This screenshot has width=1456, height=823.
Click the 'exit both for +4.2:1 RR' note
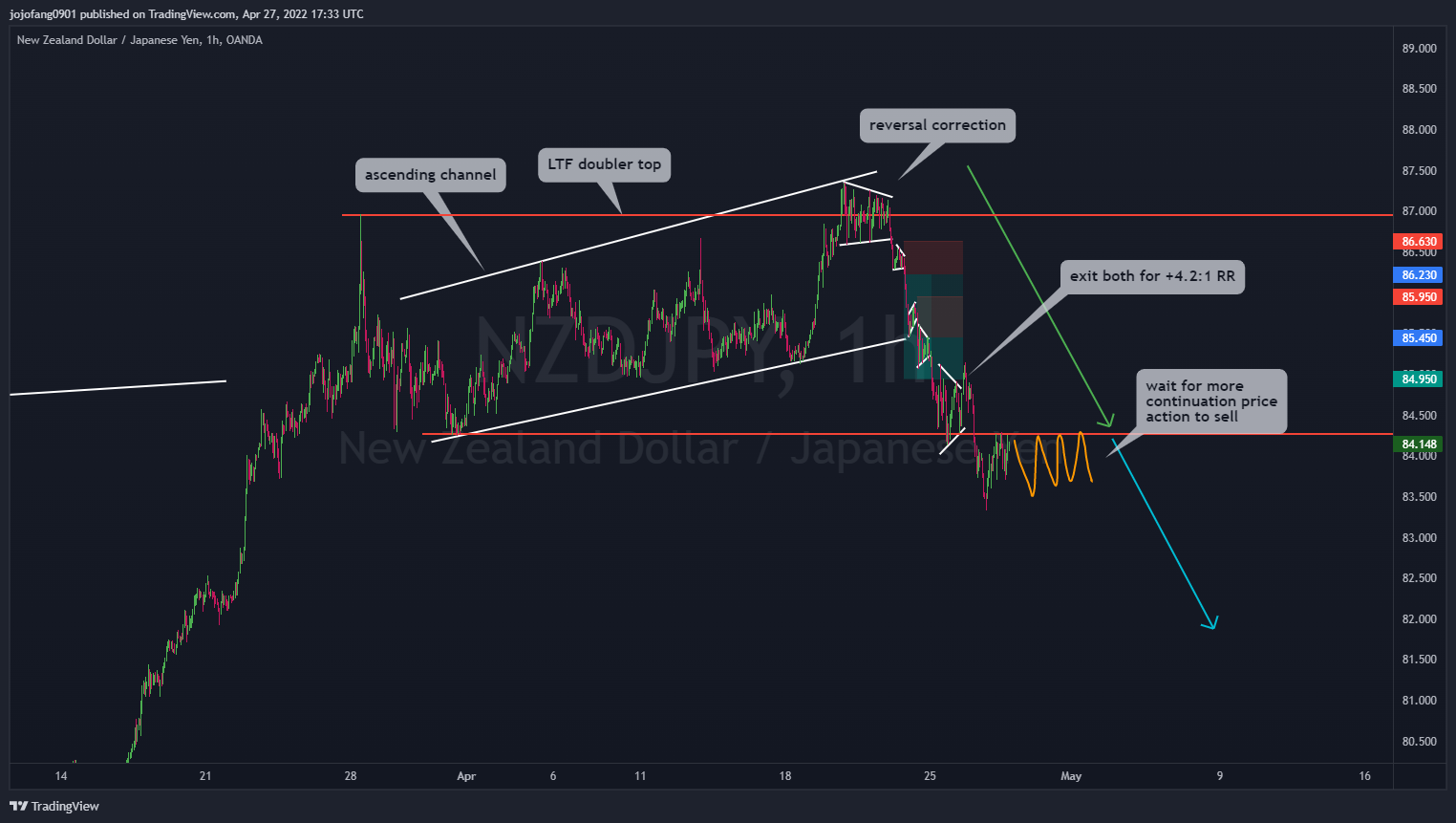[1152, 276]
